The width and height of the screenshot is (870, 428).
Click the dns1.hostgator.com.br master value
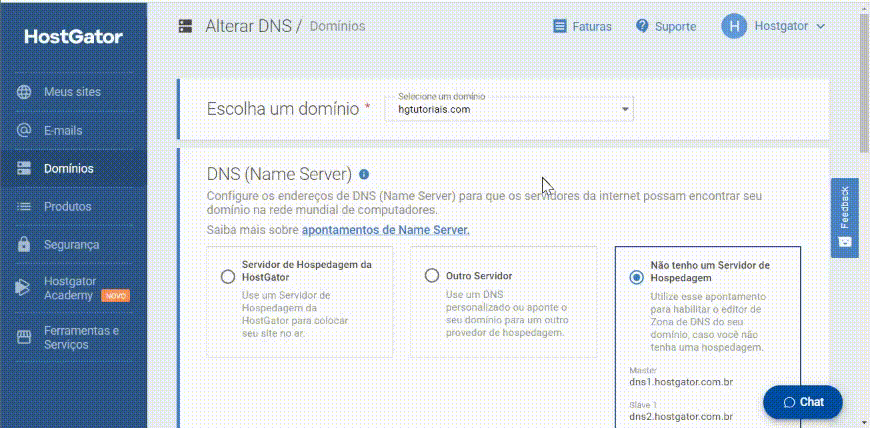(681, 382)
